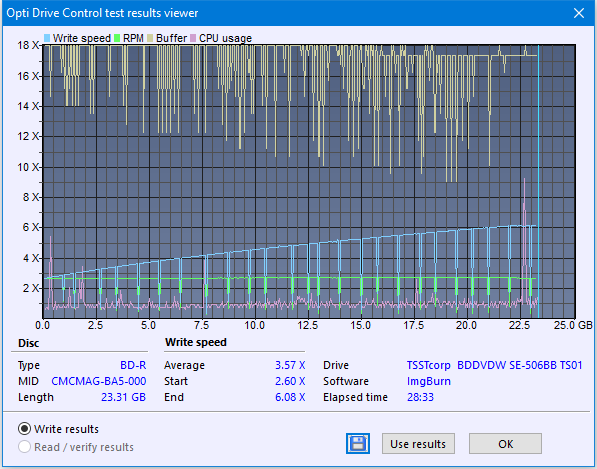Click the Elapsed time label
597x469 pixels.
coord(355,397)
